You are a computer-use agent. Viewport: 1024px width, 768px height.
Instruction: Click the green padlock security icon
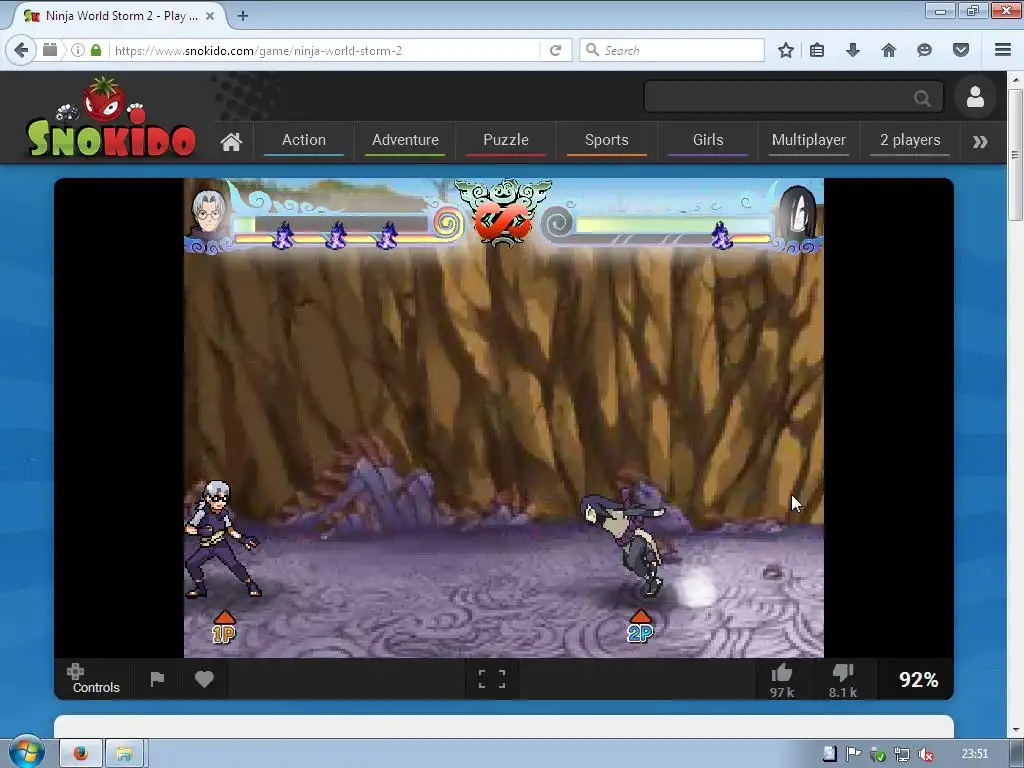(96, 50)
